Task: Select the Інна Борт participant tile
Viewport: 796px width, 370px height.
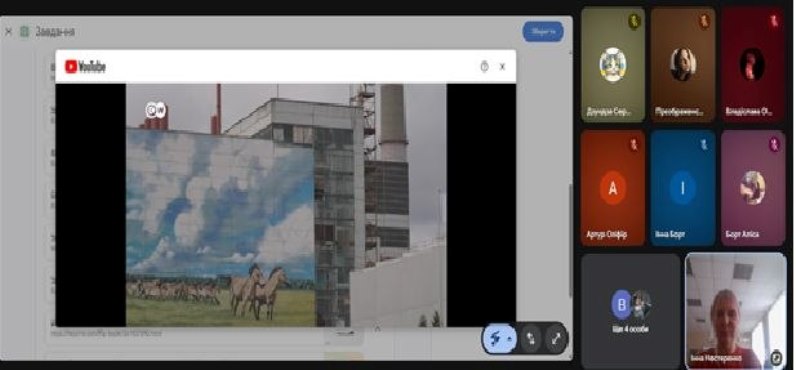Action: (x=683, y=188)
